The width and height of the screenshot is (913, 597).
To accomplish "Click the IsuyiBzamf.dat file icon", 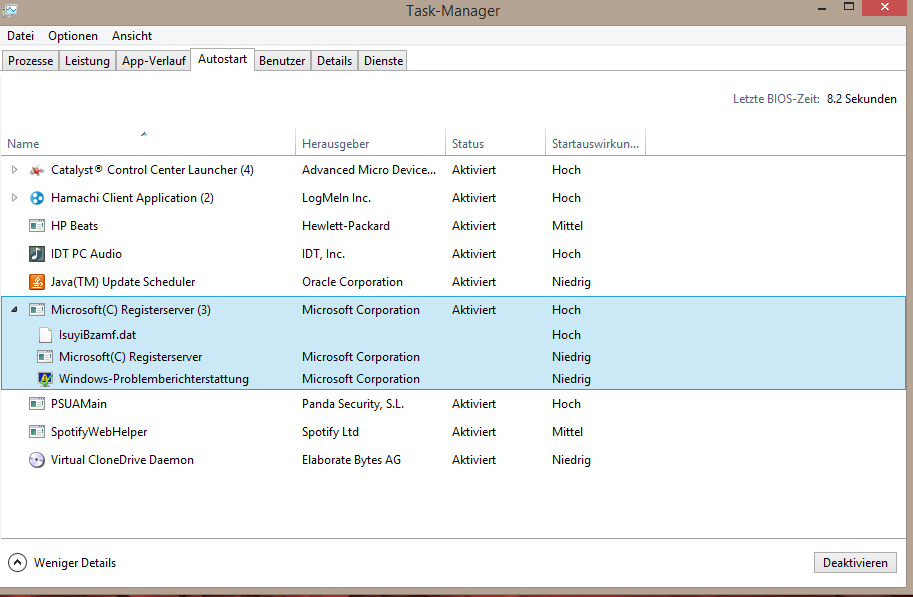I will point(45,335).
